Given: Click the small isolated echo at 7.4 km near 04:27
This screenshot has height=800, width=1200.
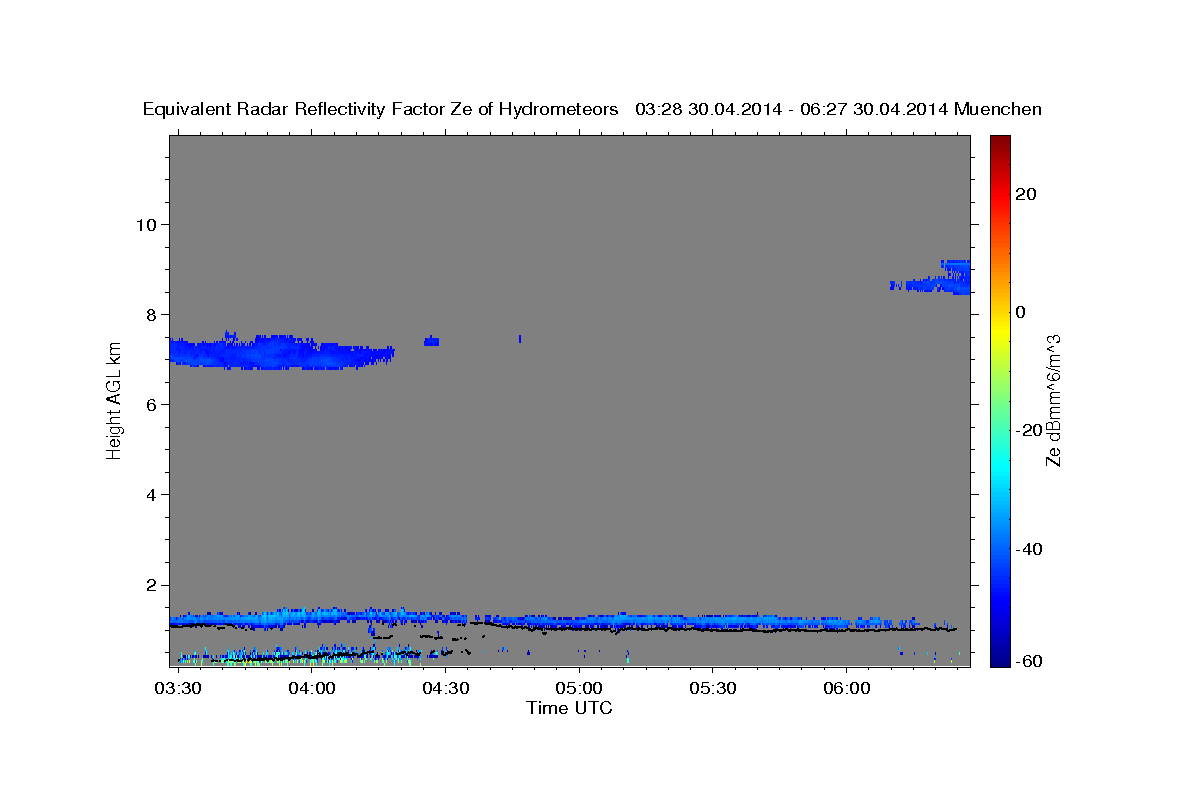Looking at the screenshot, I should tap(431, 341).
